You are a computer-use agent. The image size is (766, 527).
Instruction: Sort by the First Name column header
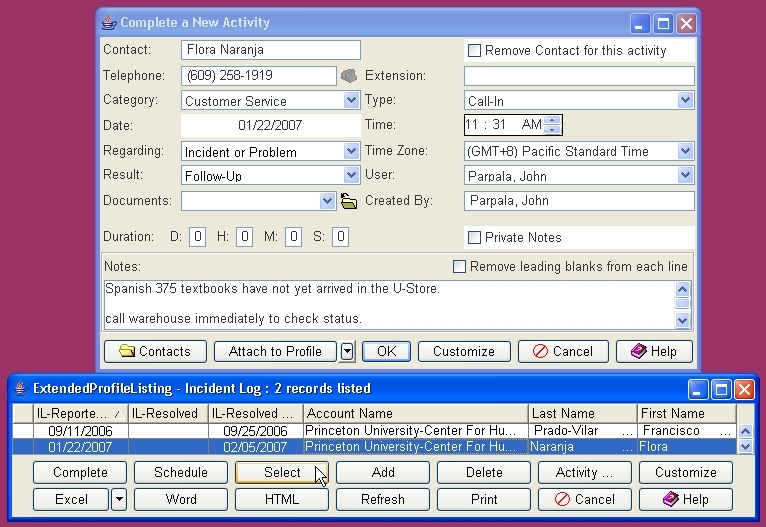[687, 414]
